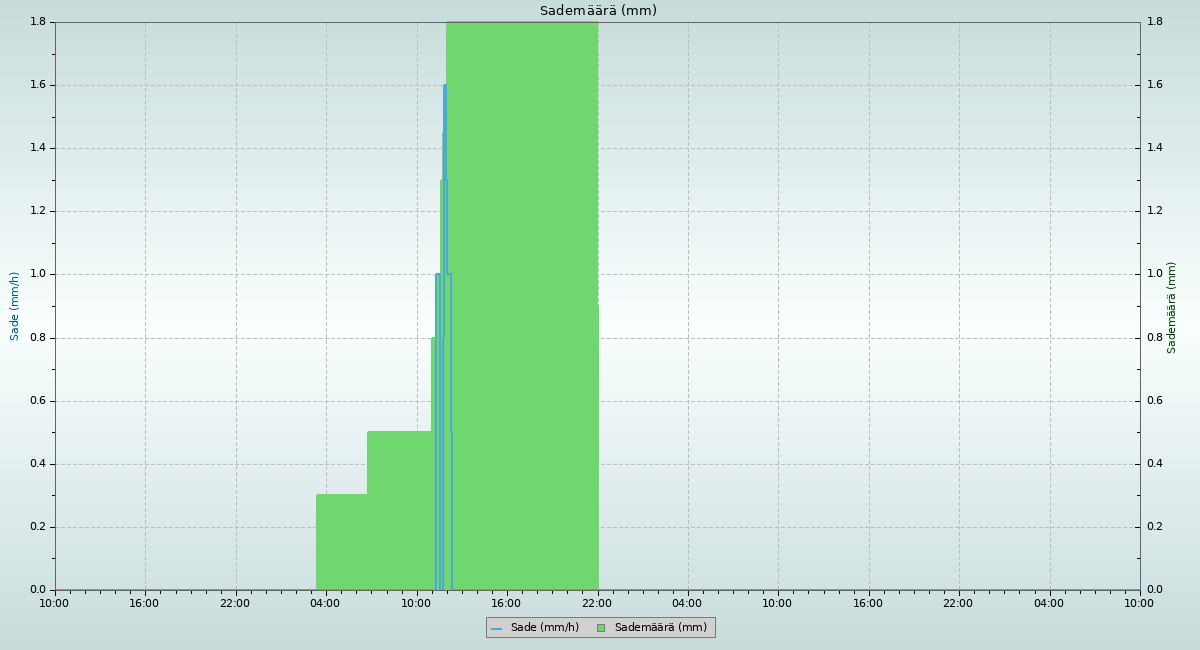
Task: Select the "Sademäärä (mm)" legend label text
Action: (660, 628)
